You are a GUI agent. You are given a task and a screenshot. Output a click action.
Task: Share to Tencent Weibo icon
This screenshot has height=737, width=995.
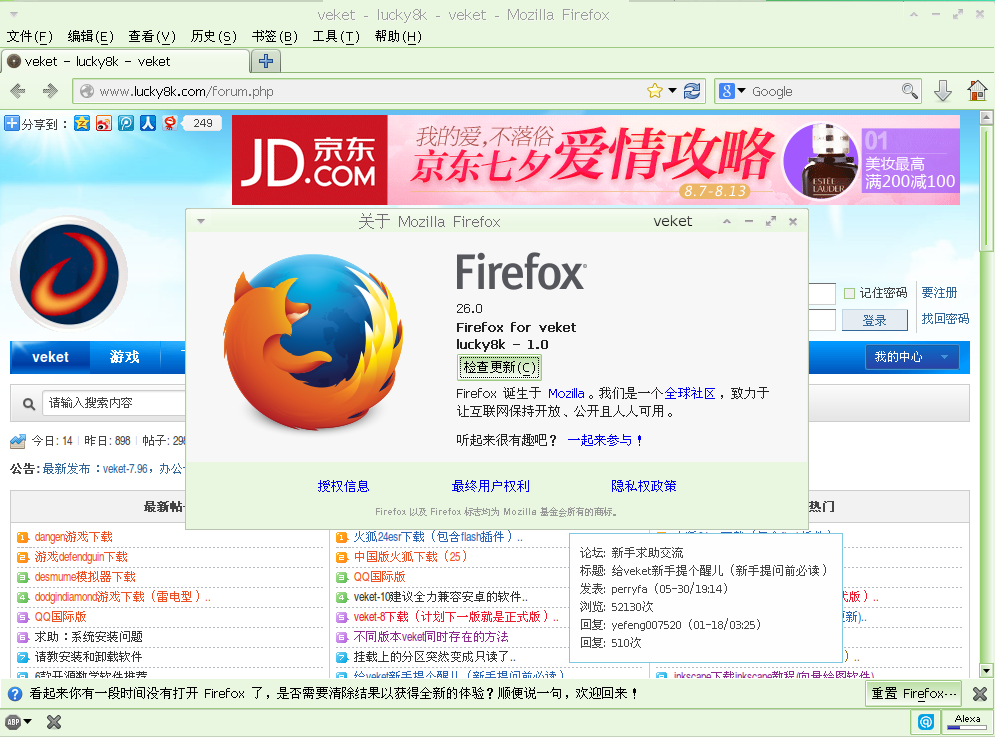coord(126,123)
